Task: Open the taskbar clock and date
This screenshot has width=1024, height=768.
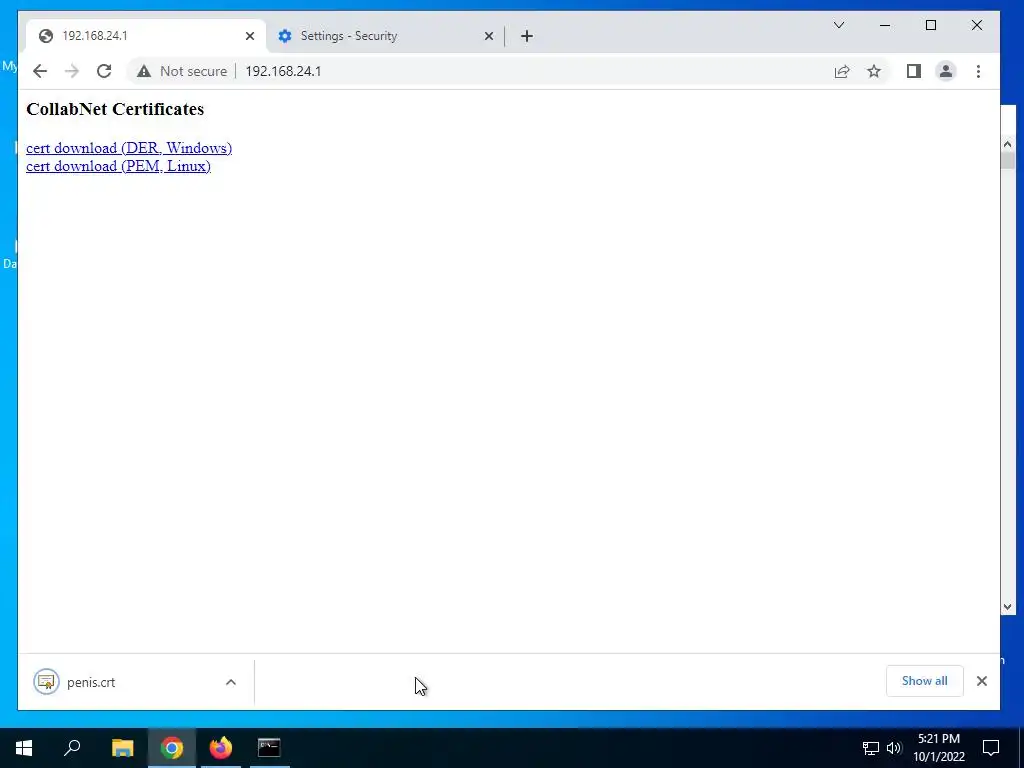Action: pyautogui.click(x=939, y=748)
